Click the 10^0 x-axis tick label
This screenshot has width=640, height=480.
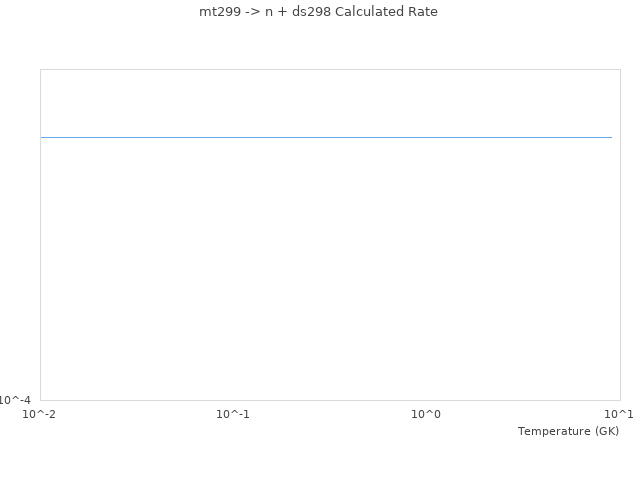tap(427, 414)
